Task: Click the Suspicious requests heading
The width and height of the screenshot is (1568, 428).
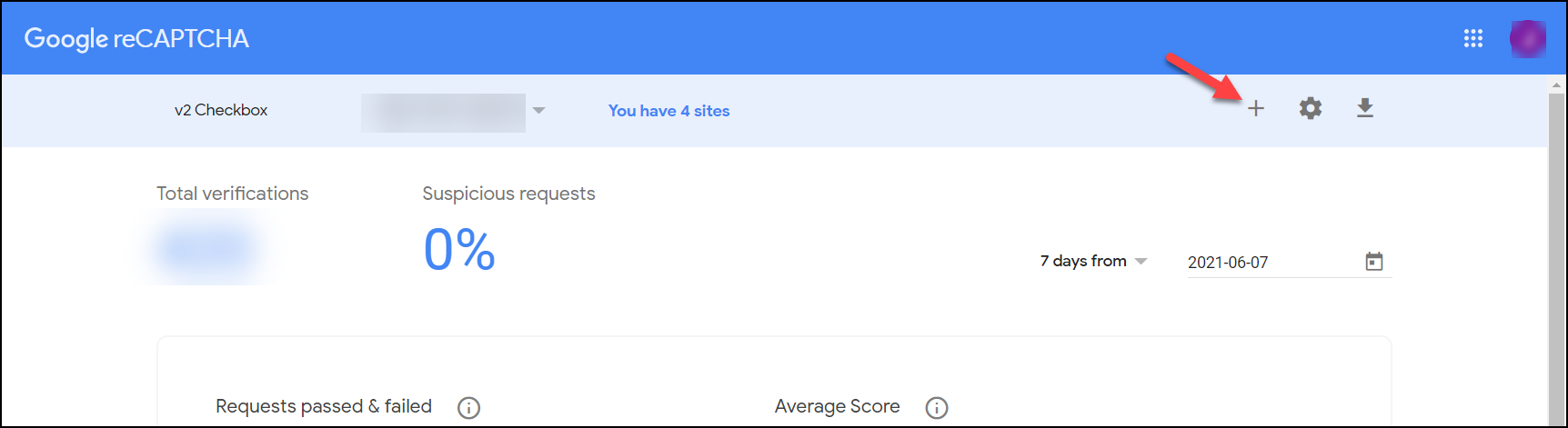Action: (508, 194)
